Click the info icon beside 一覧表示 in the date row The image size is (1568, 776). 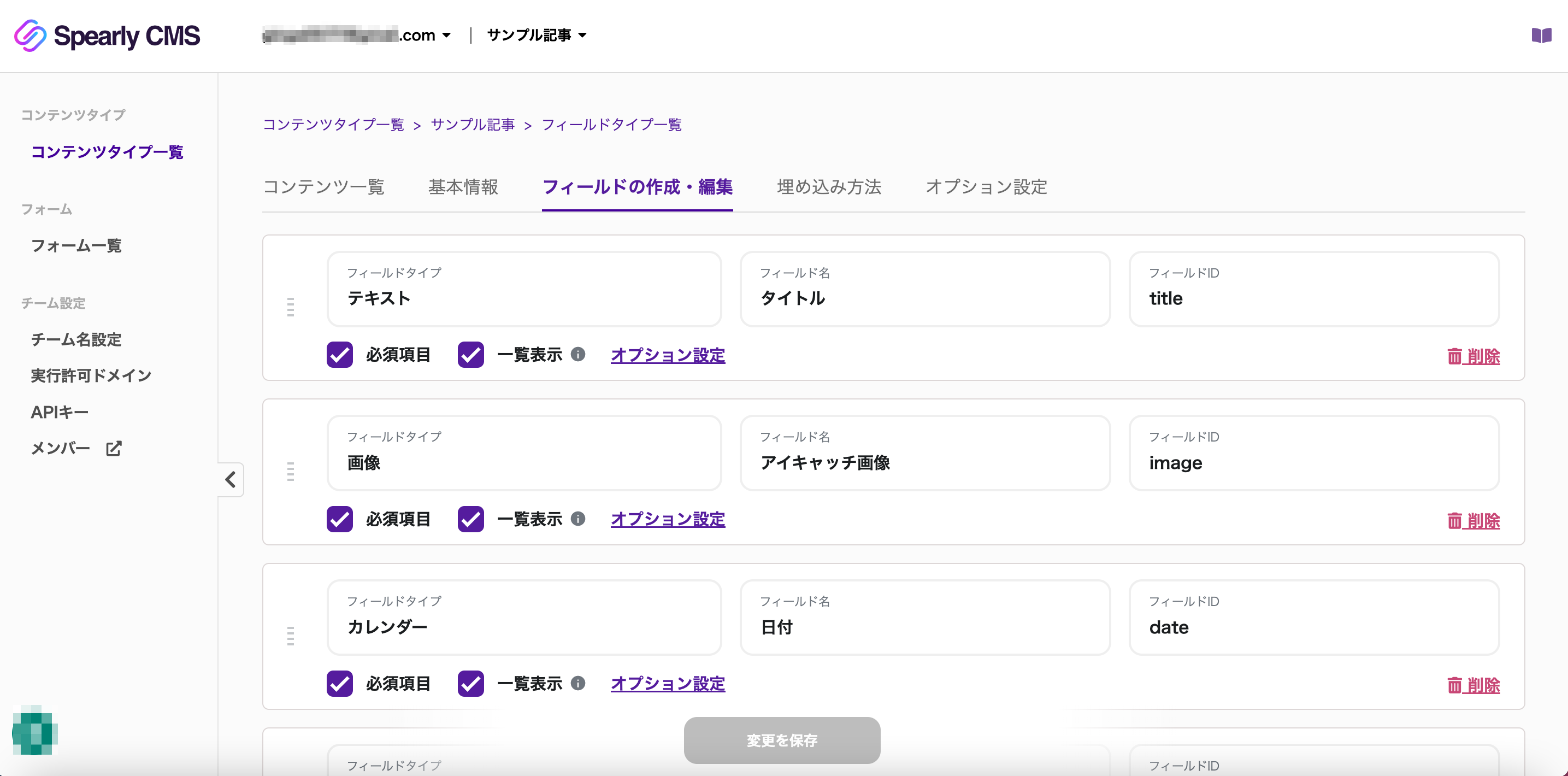coord(577,683)
